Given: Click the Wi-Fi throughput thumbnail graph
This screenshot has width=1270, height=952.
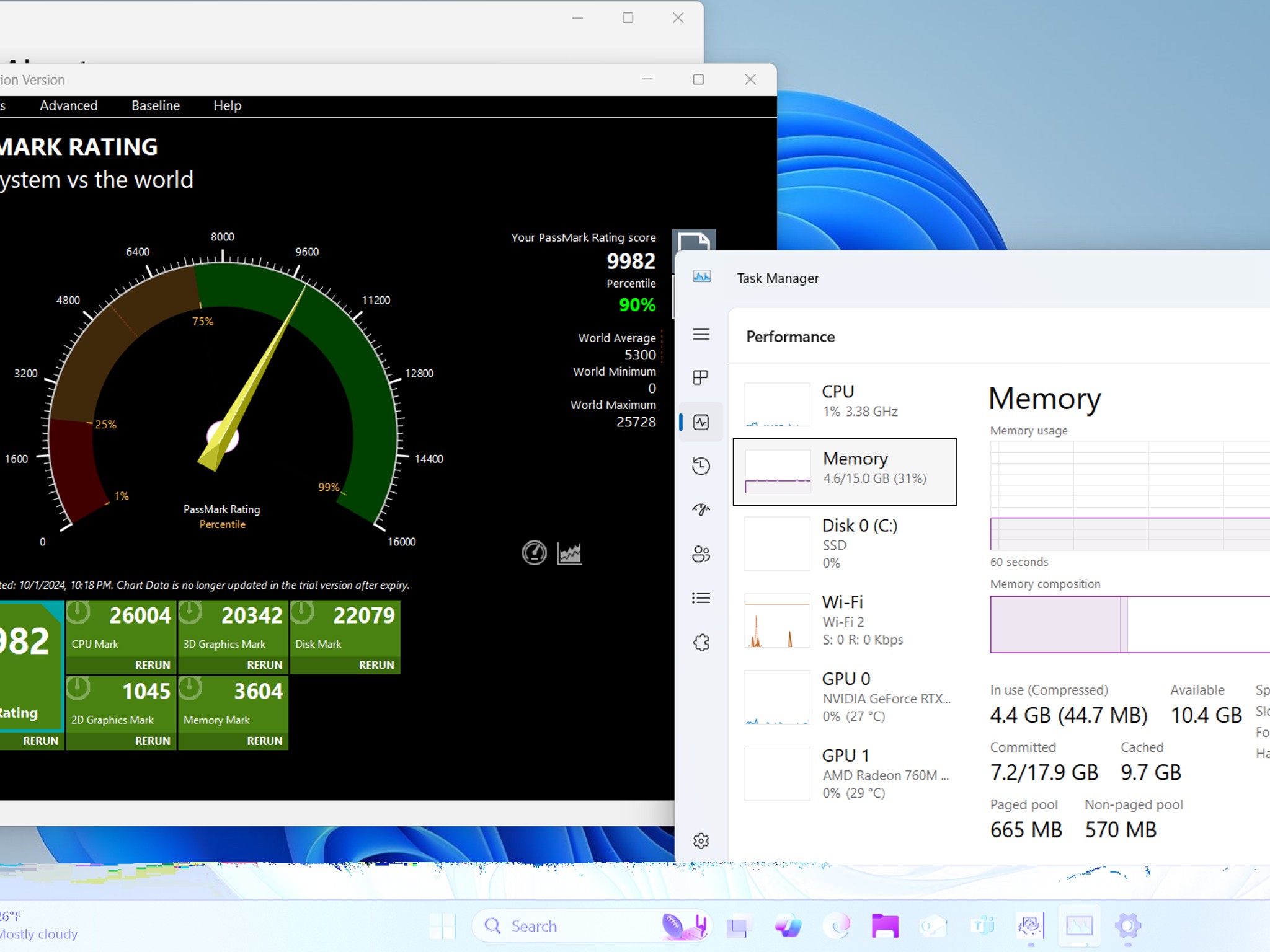Looking at the screenshot, I should [777, 620].
